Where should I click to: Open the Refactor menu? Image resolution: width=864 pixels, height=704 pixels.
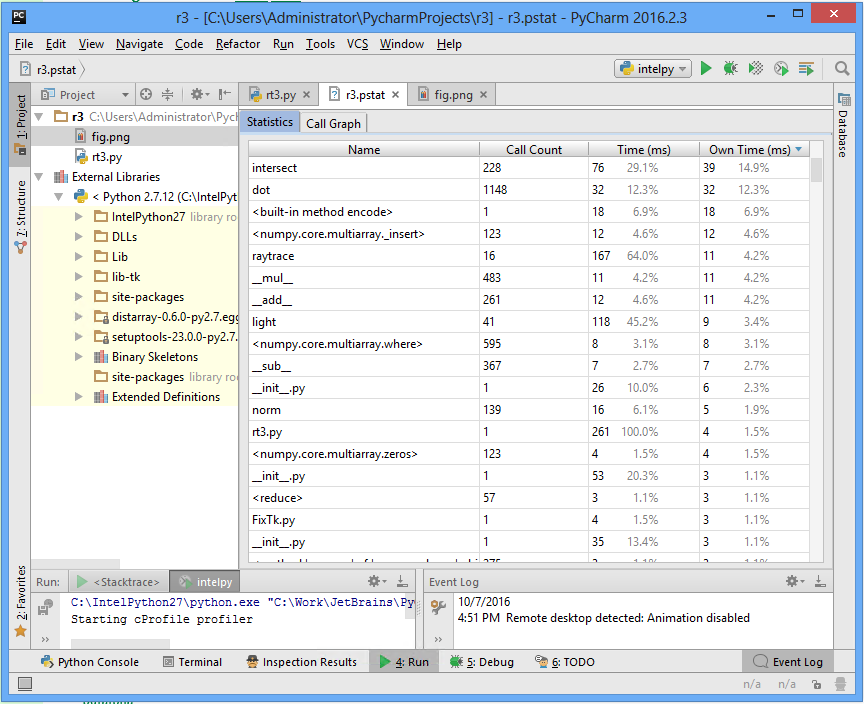[237, 44]
